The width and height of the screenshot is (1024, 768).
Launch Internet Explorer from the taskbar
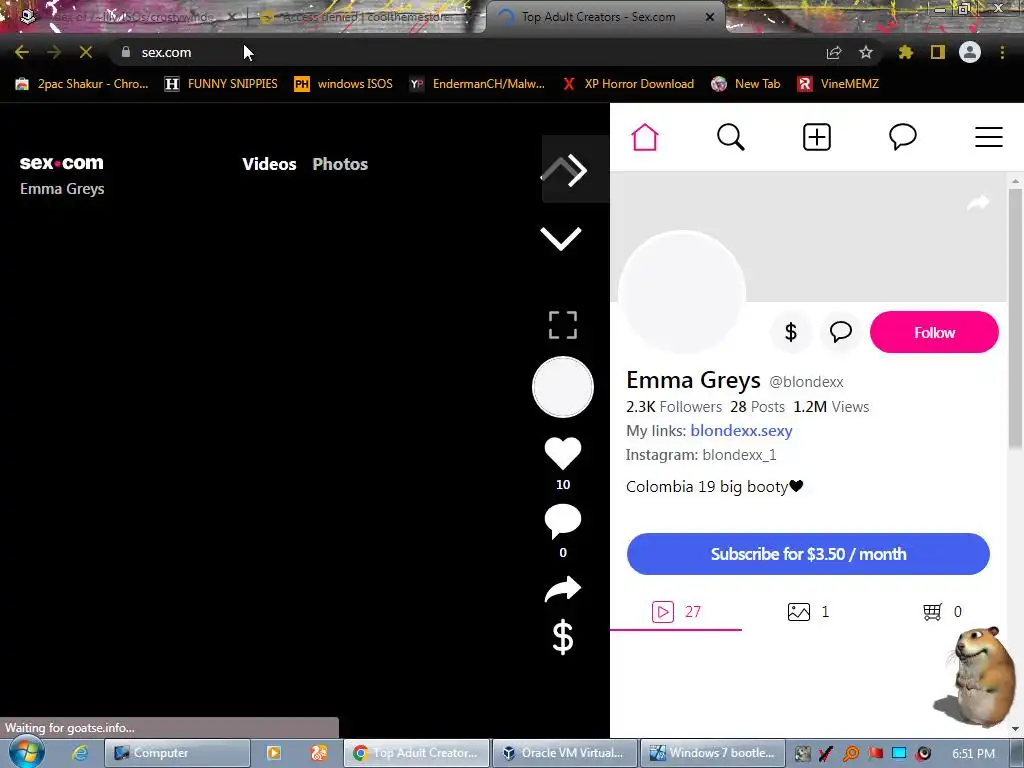(80, 753)
